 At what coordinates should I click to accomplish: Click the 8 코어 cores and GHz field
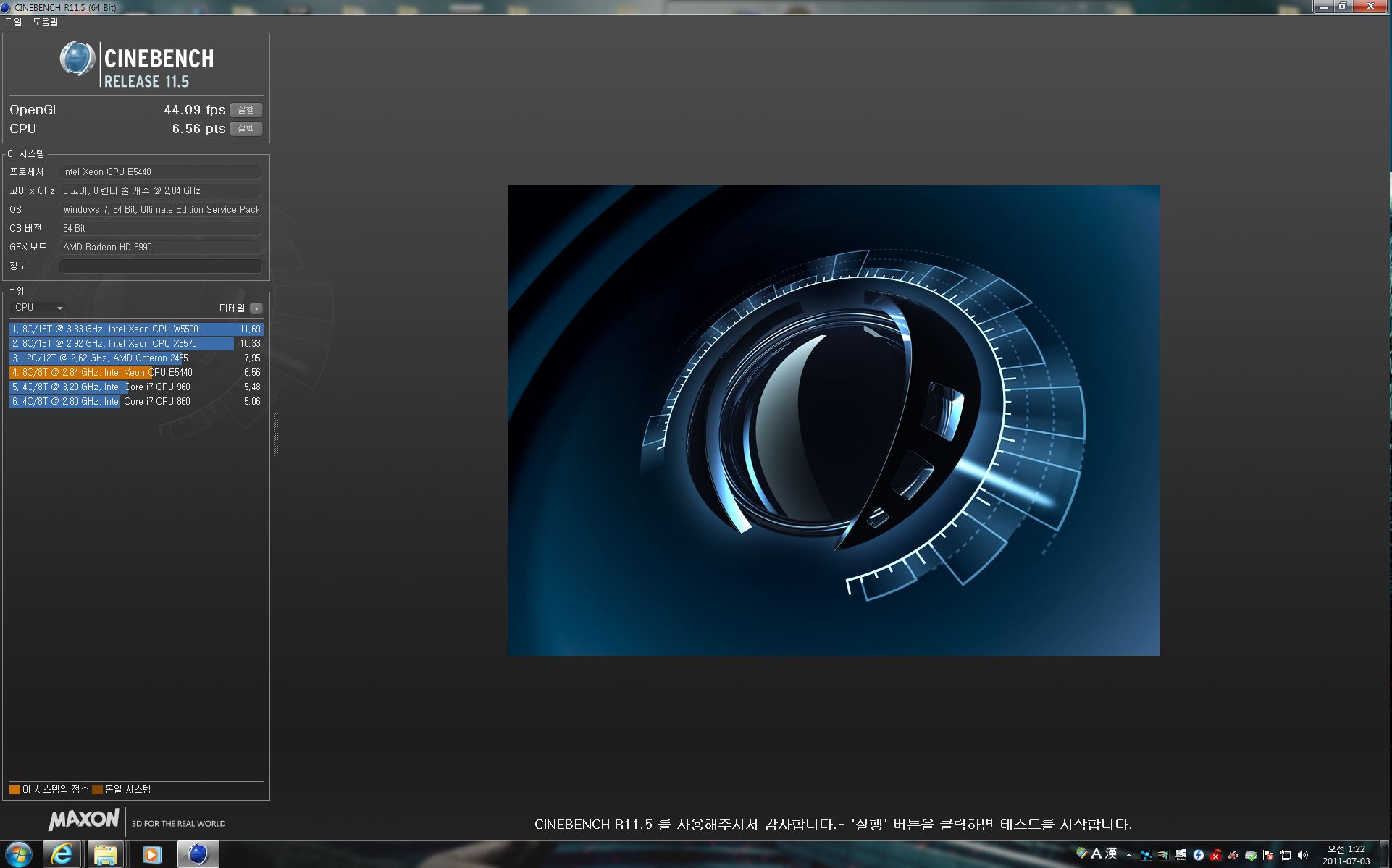pyautogui.click(x=160, y=190)
